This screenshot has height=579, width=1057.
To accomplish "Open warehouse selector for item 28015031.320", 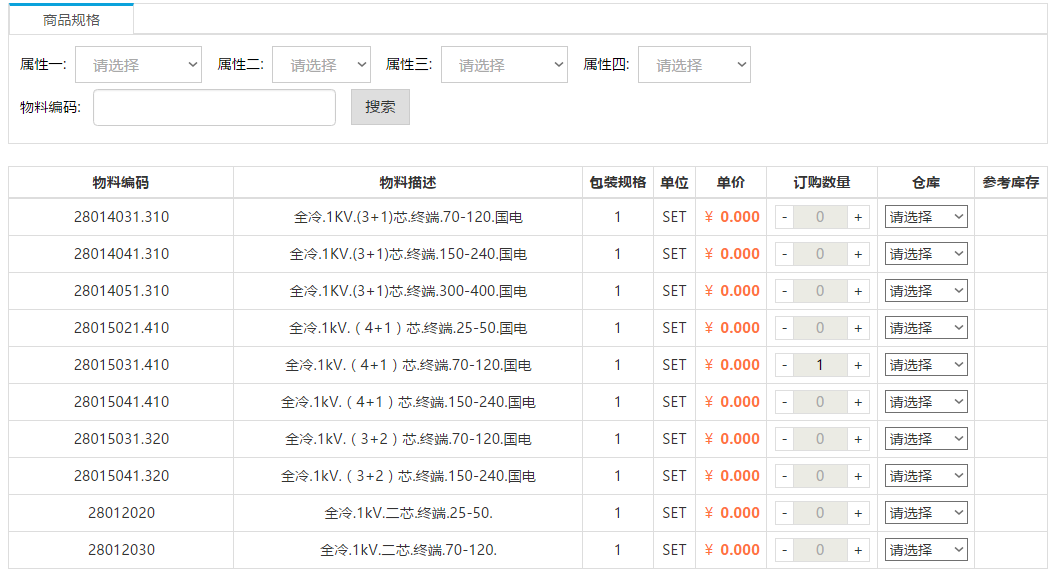I will [x=925, y=438].
